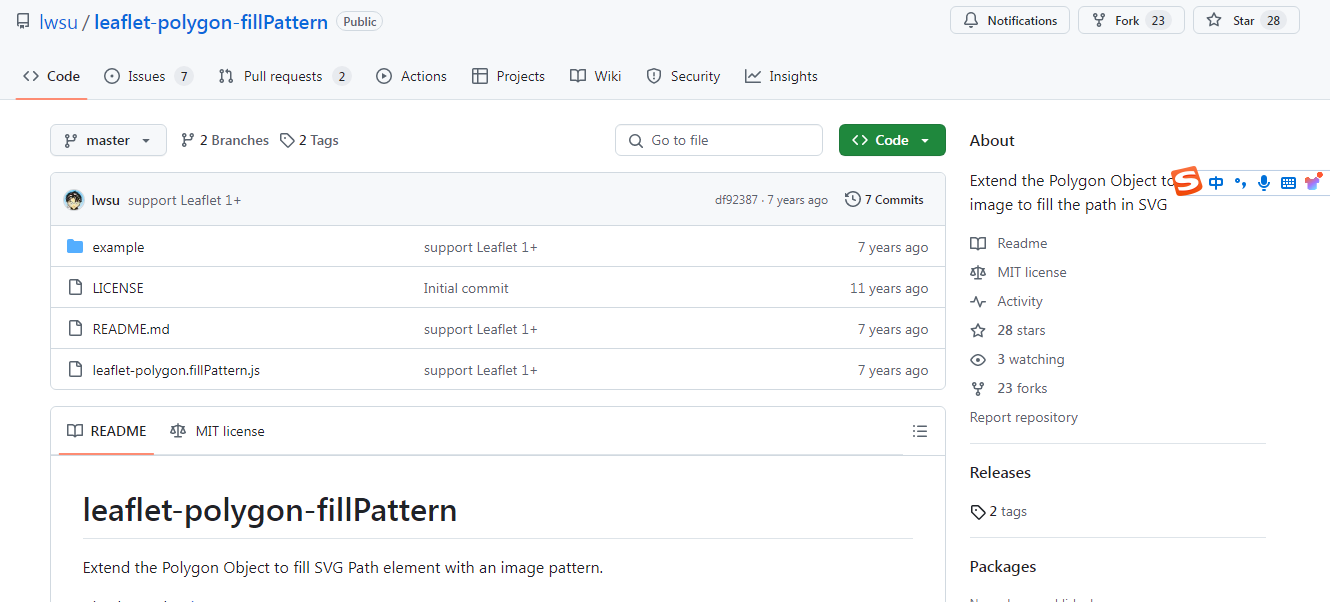Open the README outline list icon
The width and height of the screenshot is (1330, 602).
[920, 431]
